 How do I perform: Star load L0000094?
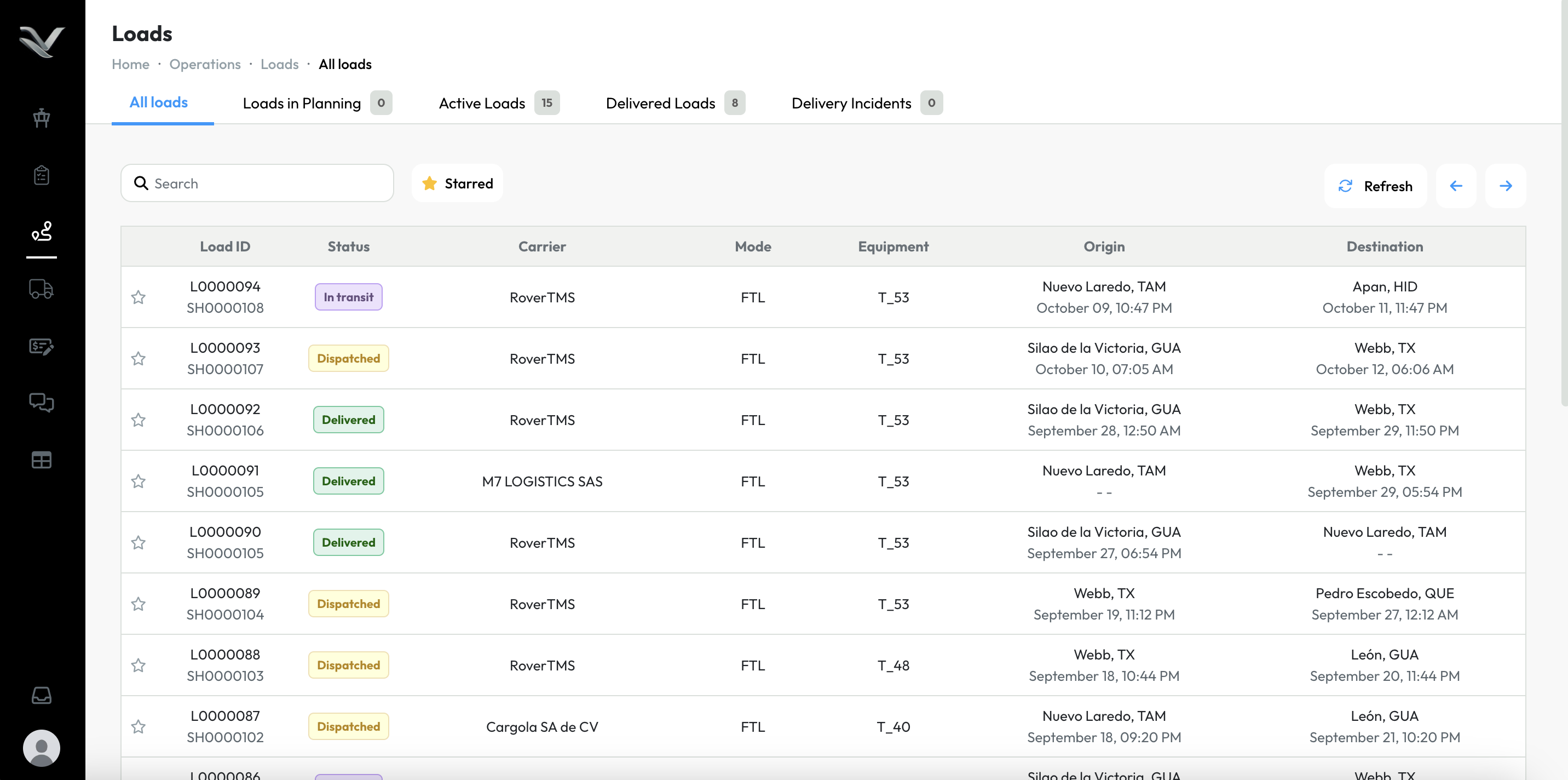click(139, 297)
